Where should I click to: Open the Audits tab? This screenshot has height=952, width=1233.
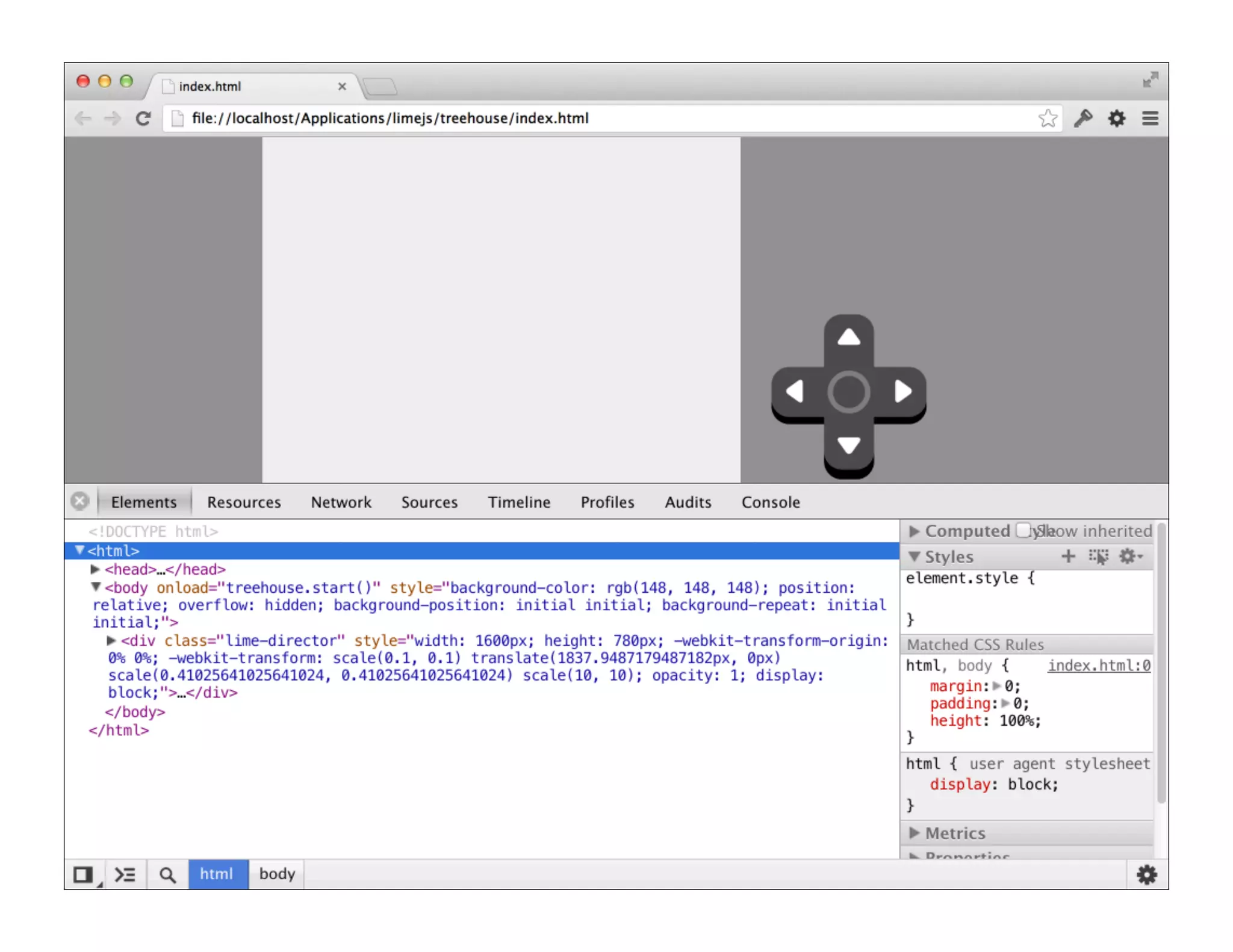click(688, 502)
